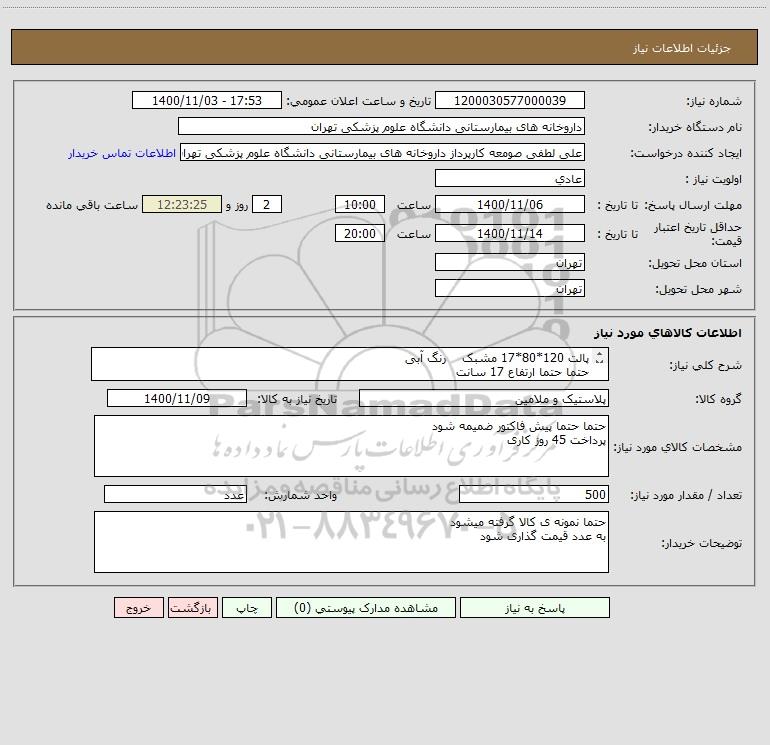Image resolution: width=770 pixels, height=745 pixels.
Task: Click label 'نام دستگاه خریدار:'
Action: 695,127
